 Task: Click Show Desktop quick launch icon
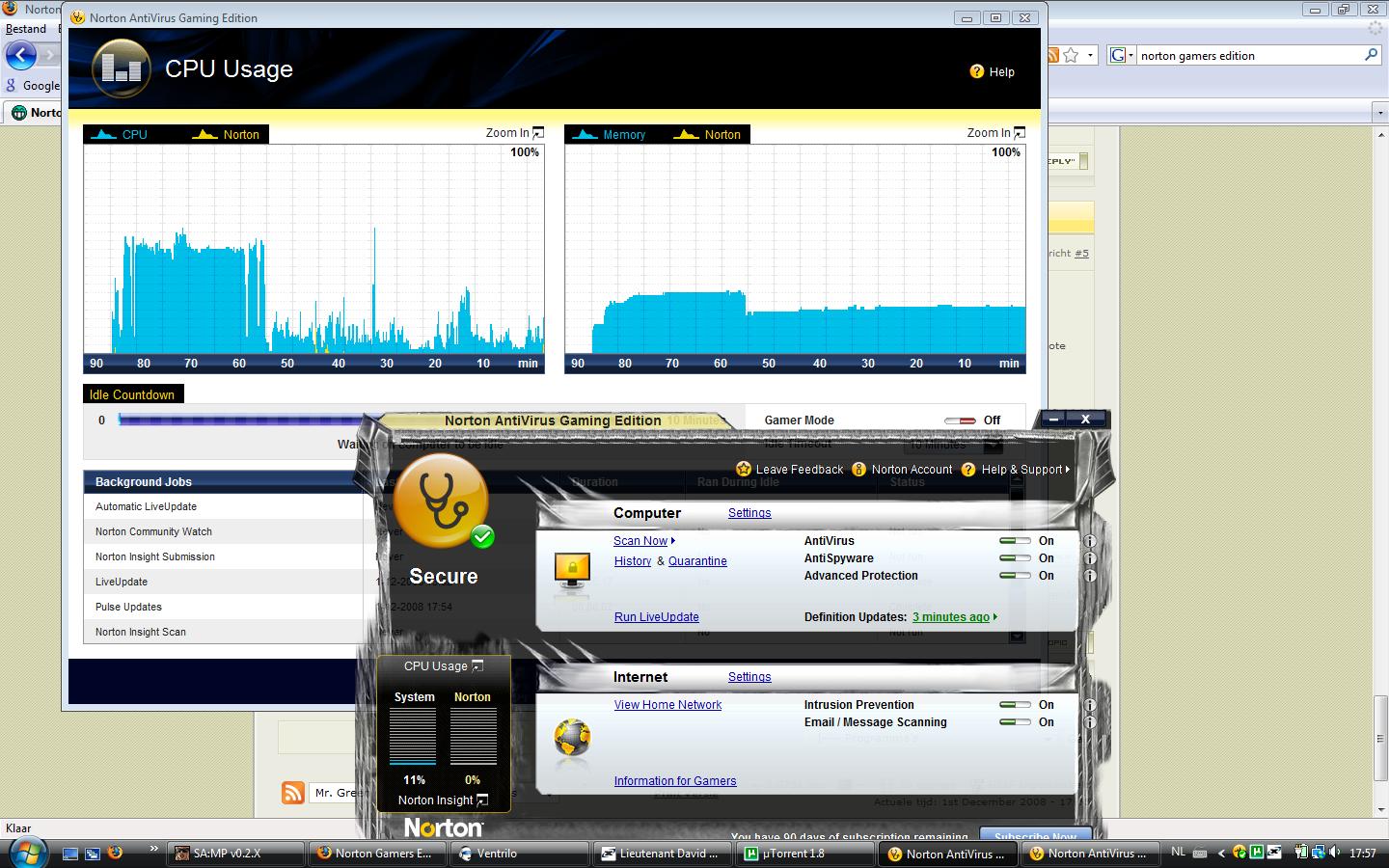(69, 854)
